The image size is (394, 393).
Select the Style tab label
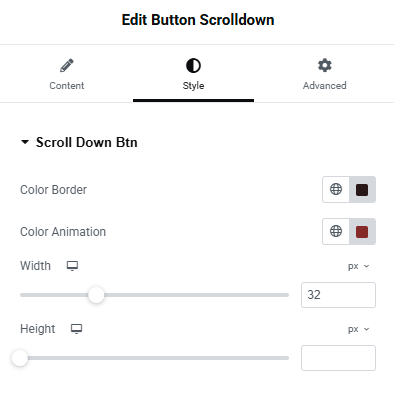[x=193, y=86]
